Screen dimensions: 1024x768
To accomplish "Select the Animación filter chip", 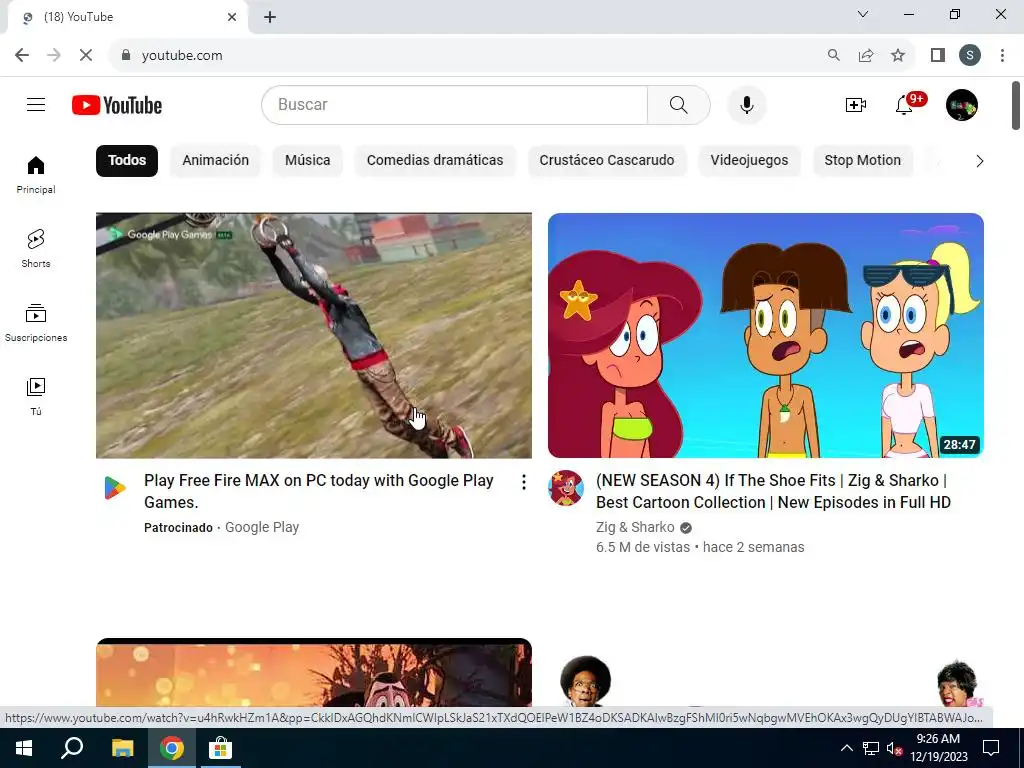I will pyautogui.click(x=216, y=161).
